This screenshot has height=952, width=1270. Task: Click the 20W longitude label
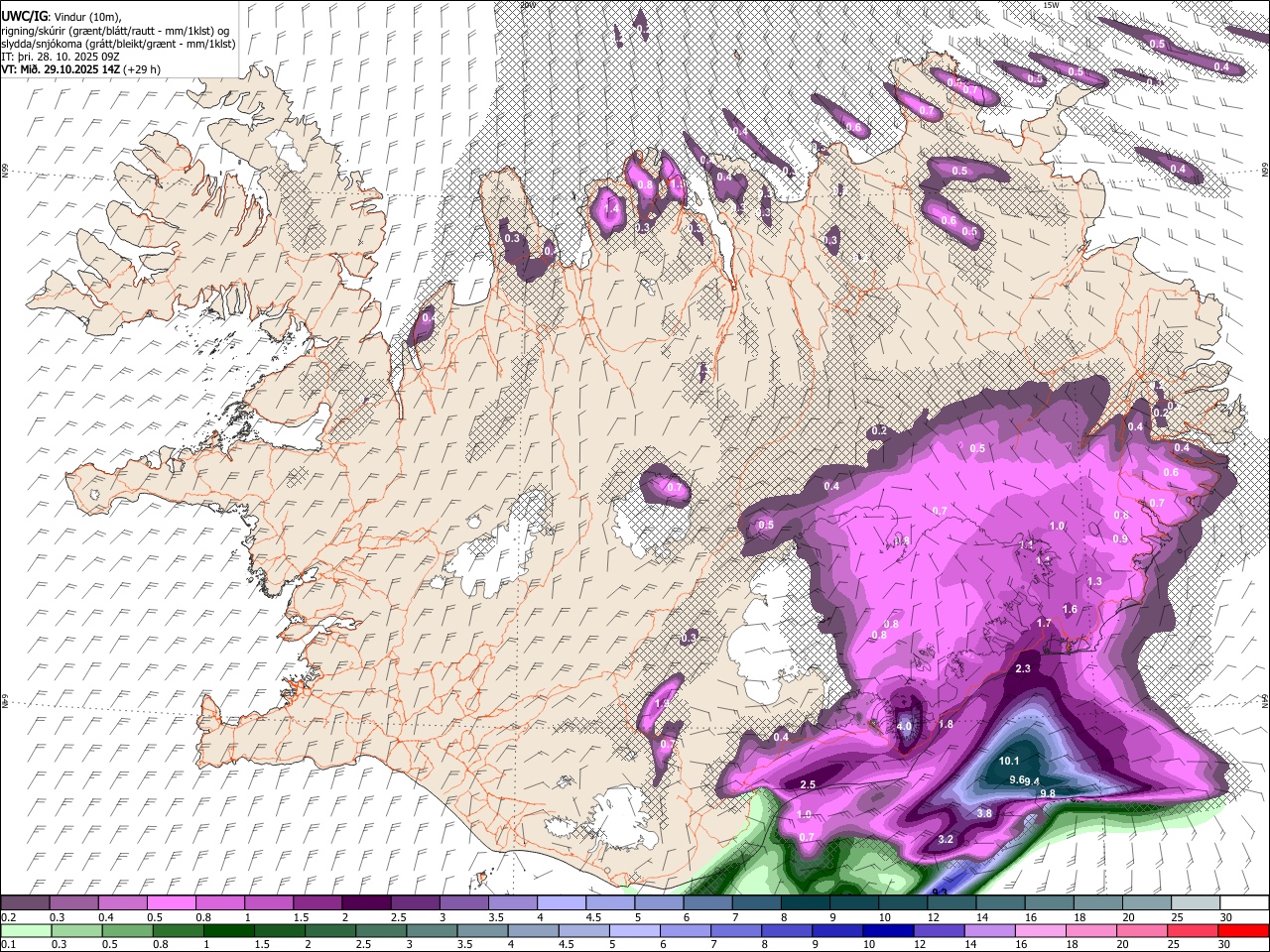tap(527, 5)
